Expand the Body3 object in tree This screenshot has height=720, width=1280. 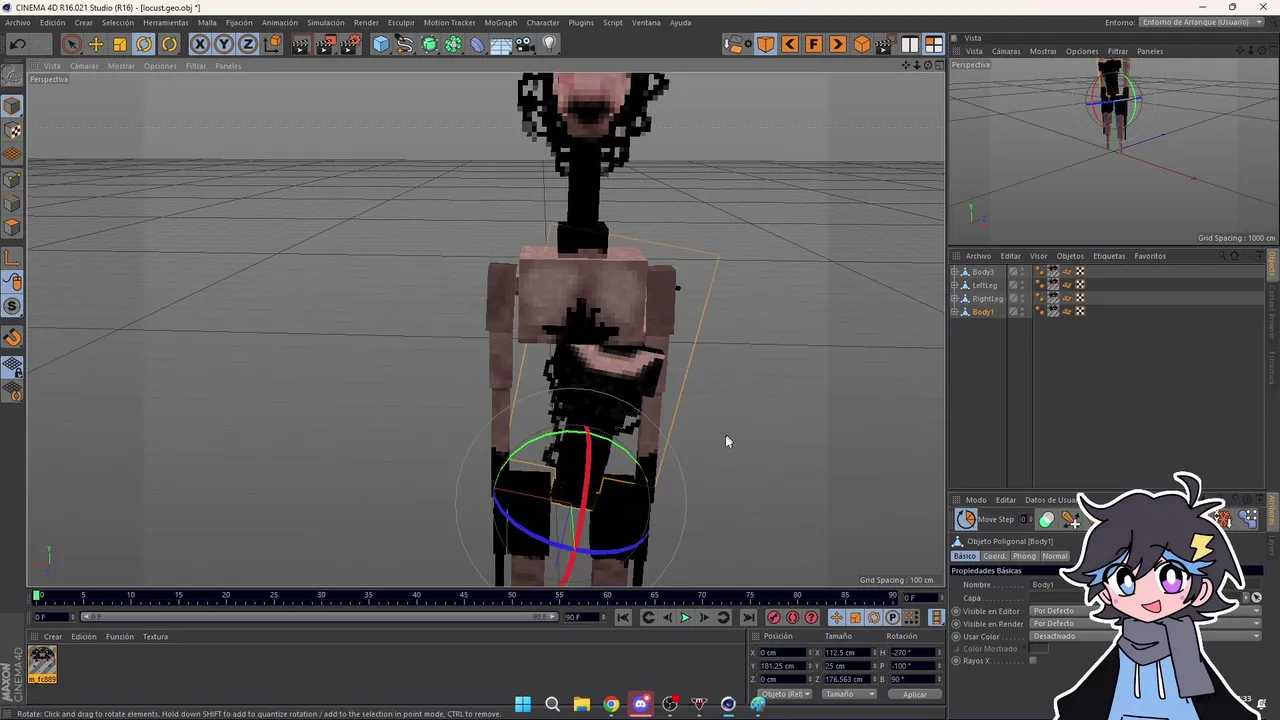pos(954,272)
